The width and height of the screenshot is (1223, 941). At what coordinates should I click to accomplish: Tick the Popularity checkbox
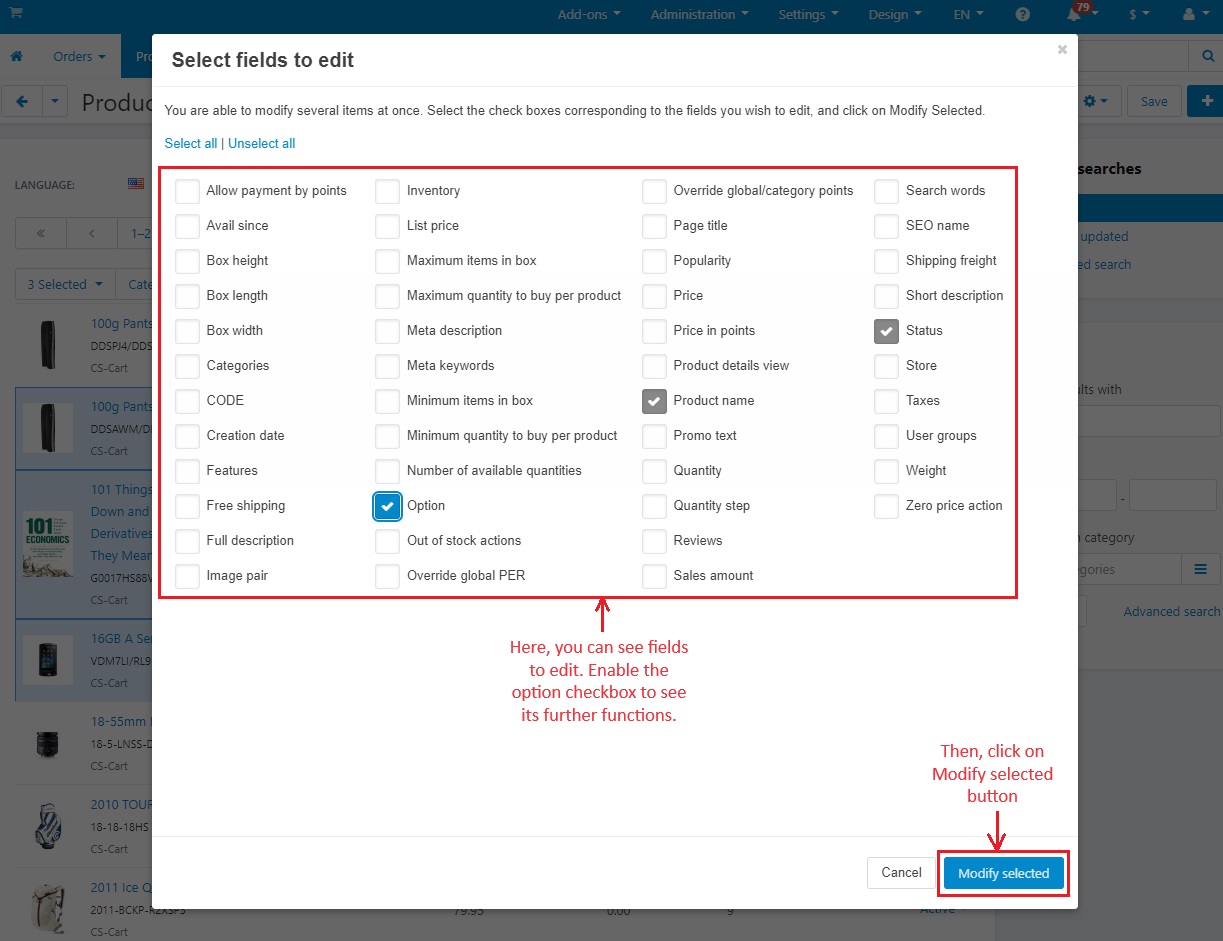point(654,261)
